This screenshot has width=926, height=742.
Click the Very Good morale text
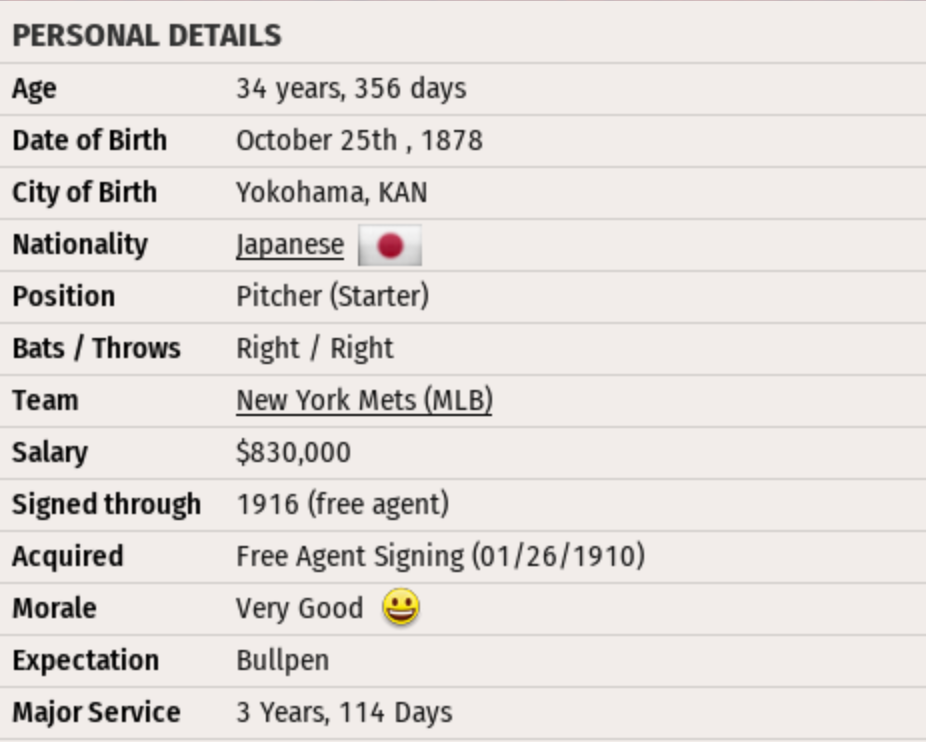click(299, 609)
